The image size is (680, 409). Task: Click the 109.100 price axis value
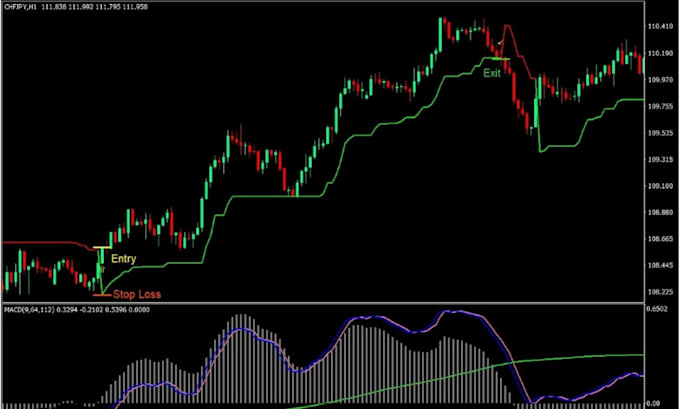(660, 186)
